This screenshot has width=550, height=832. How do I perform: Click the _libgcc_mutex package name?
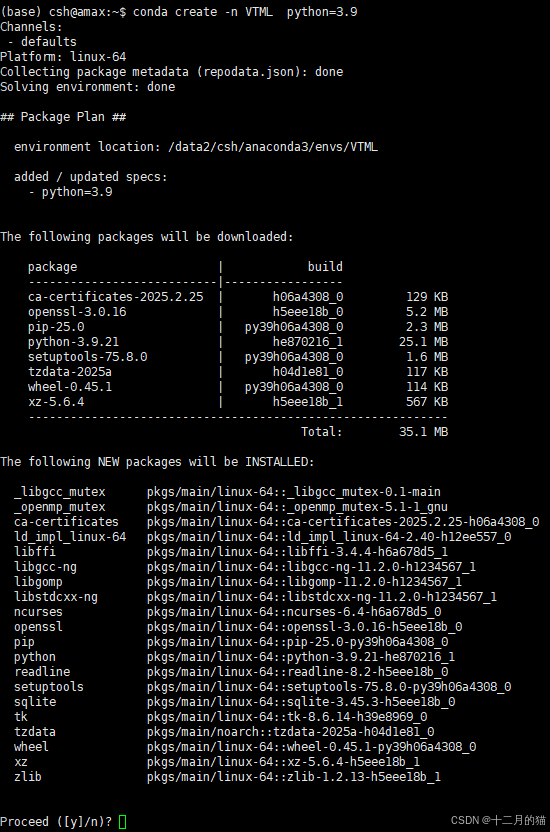[x=59, y=492]
